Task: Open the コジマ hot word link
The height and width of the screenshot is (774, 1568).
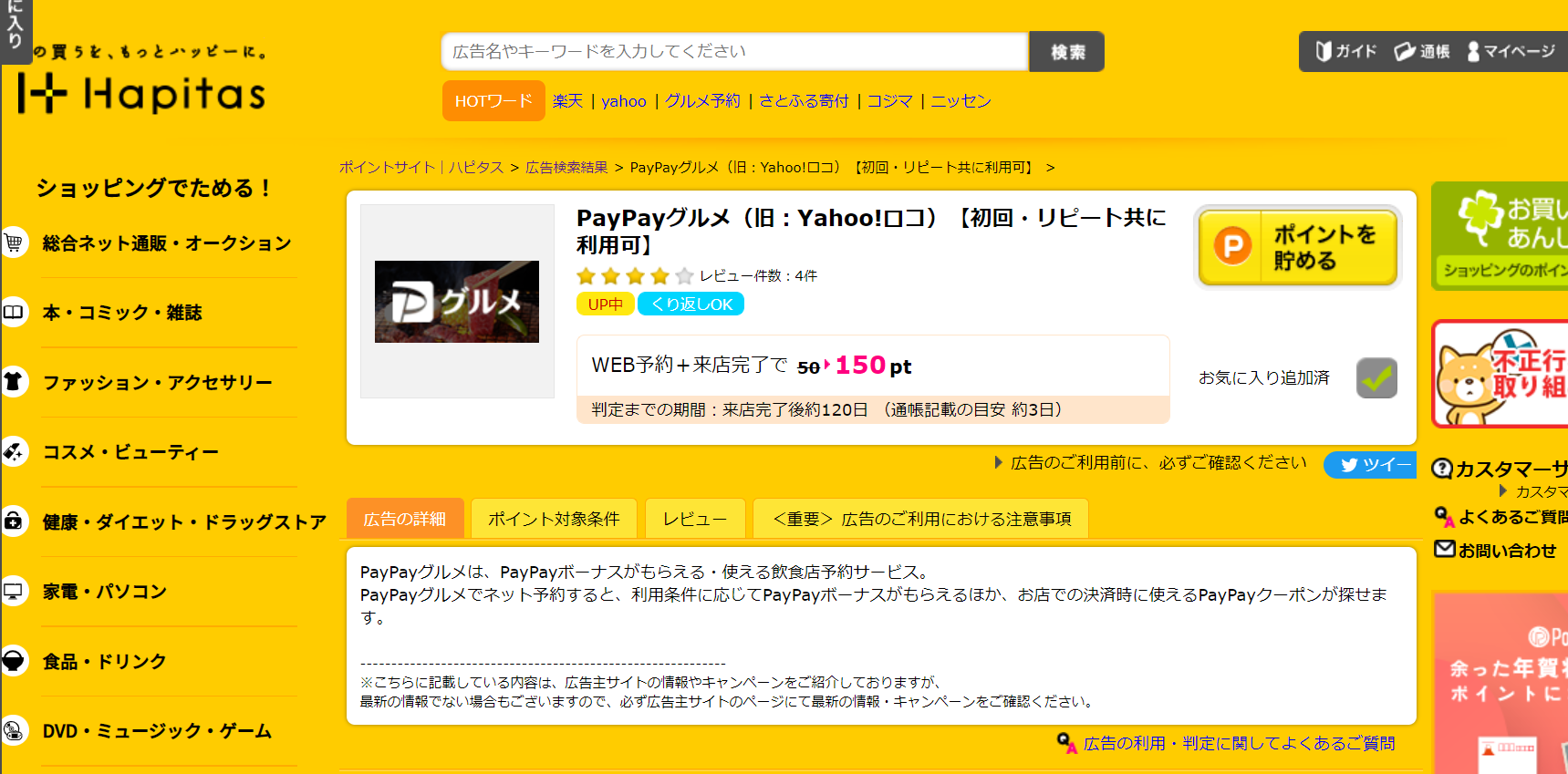Action: tap(889, 101)
